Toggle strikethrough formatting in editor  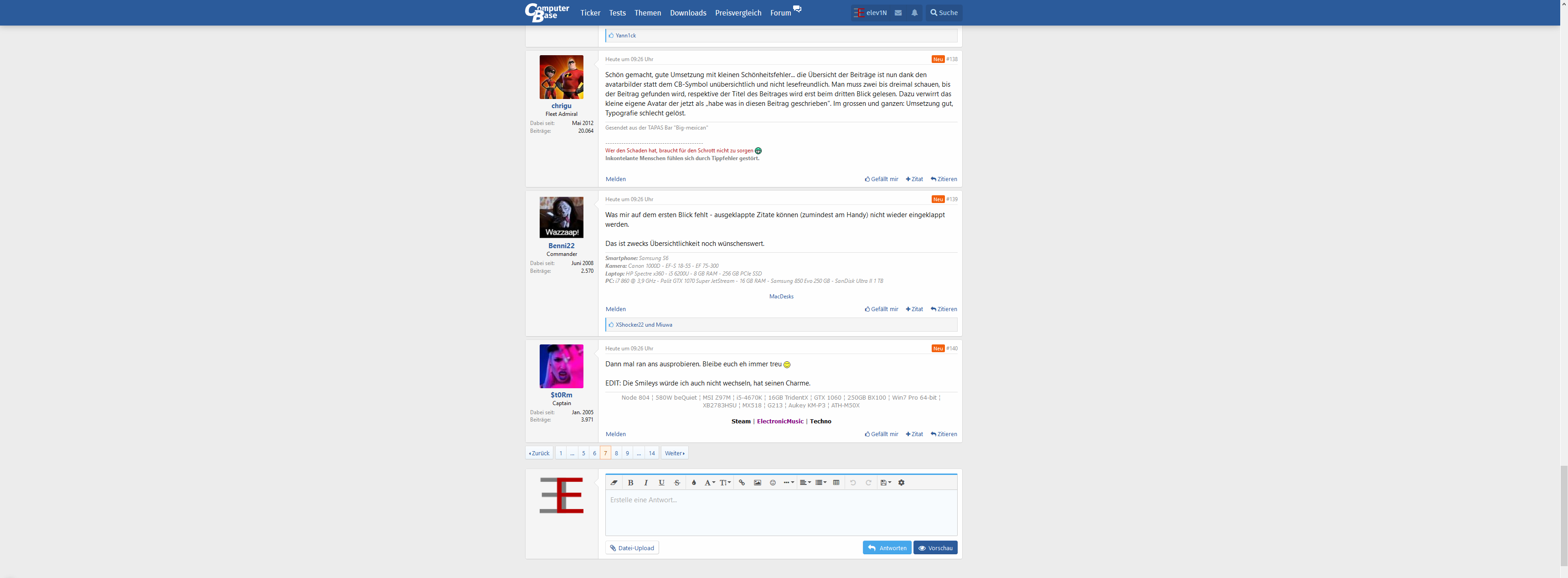677,482
